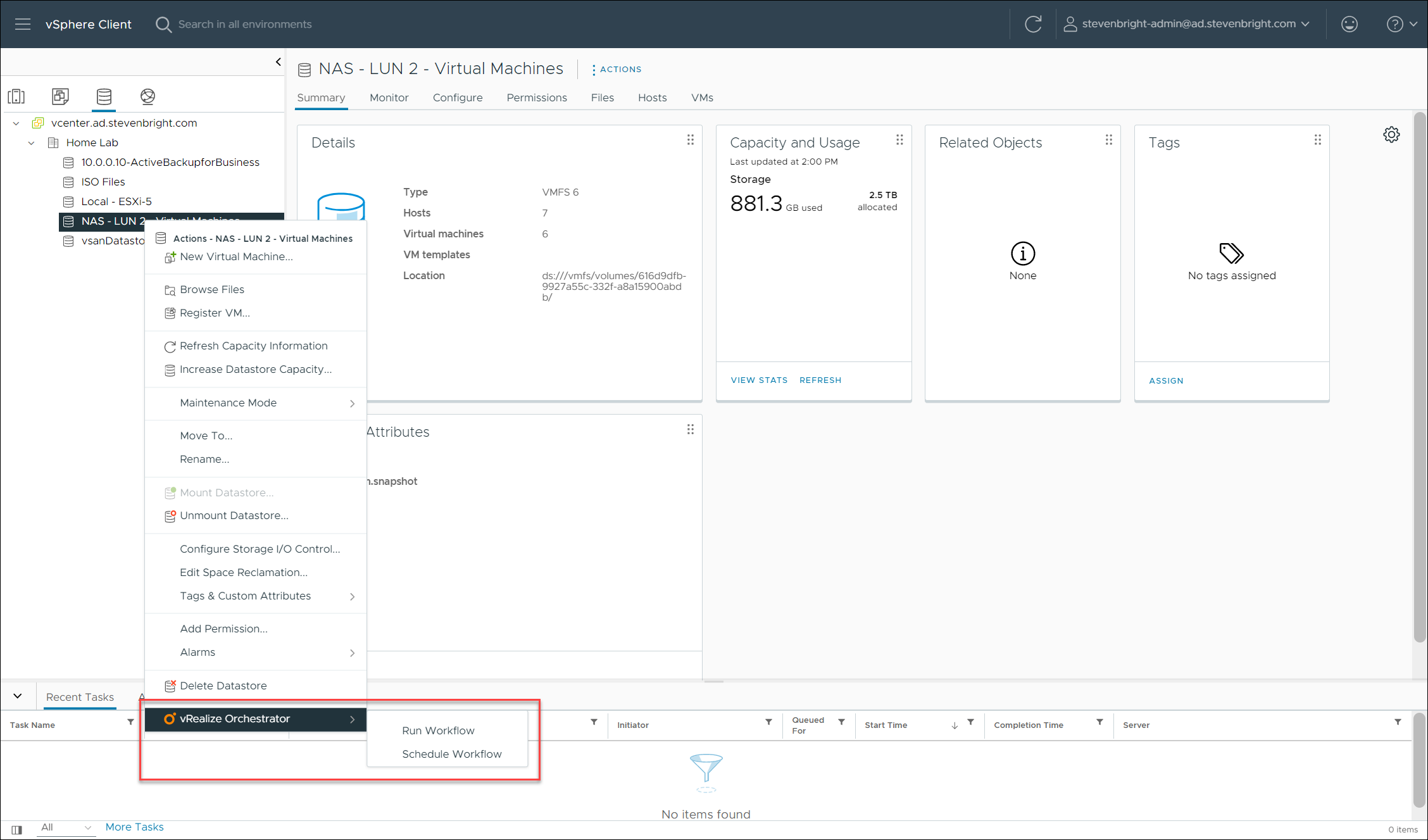Click the main content vertical scrollbar
The image size is (1428, 840).
tap(1419, 380)
